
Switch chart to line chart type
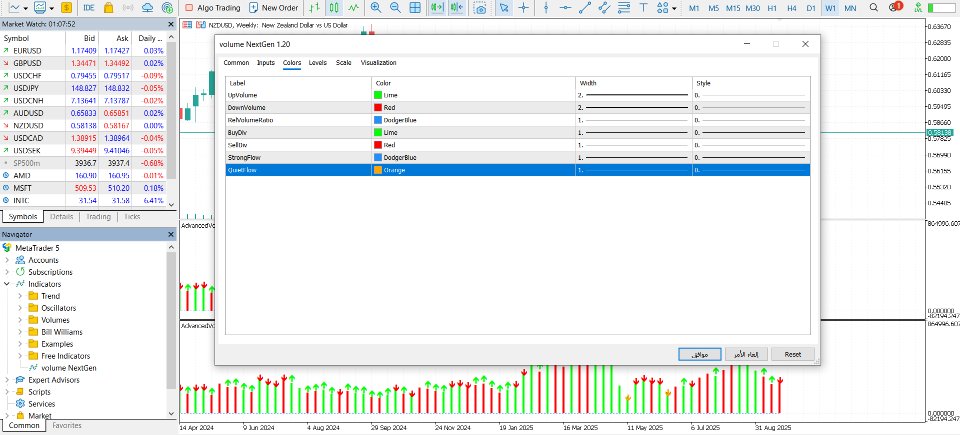coord(353,8)
